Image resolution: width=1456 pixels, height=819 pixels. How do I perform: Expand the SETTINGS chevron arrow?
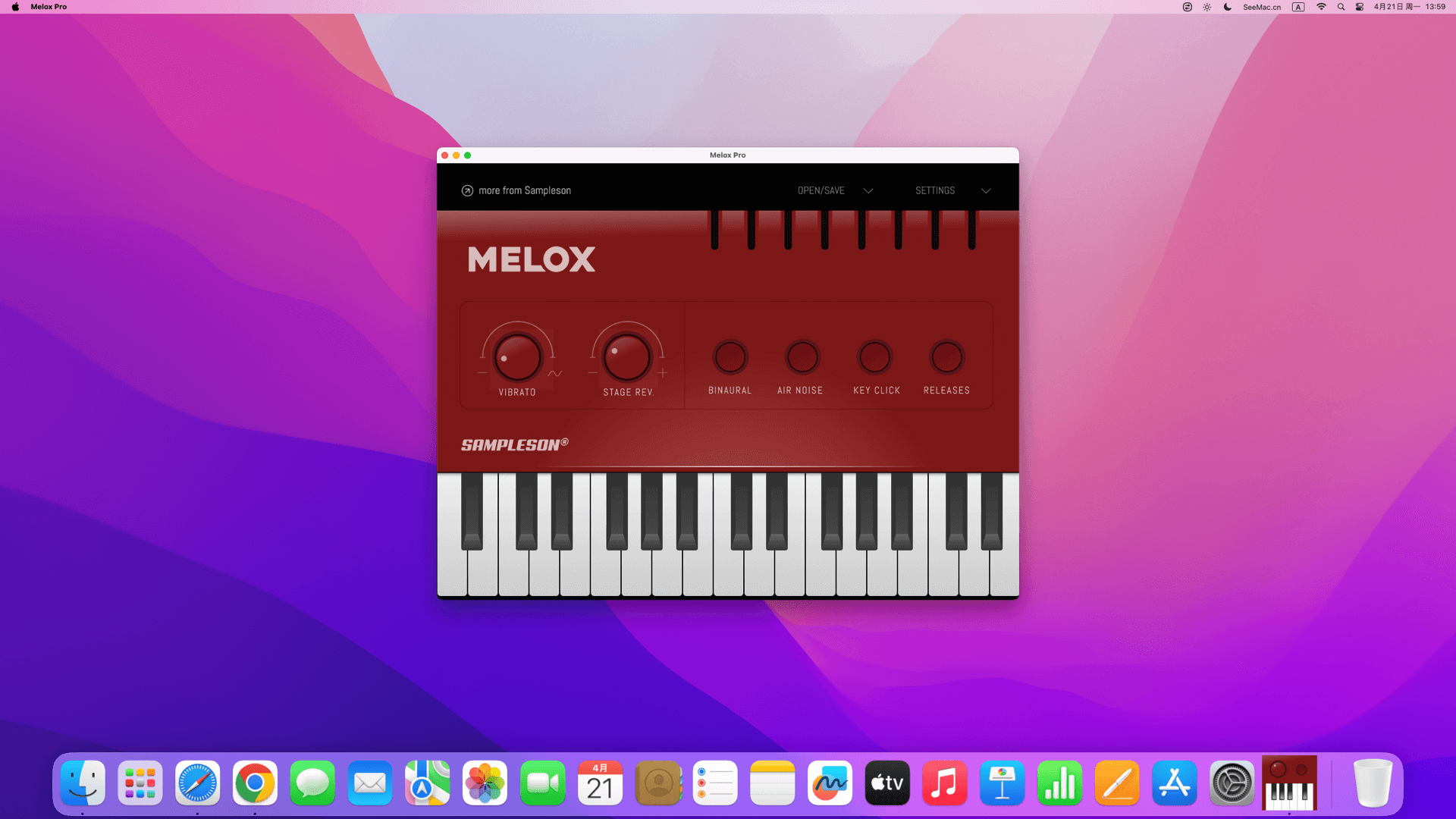(x=986, y=191)
